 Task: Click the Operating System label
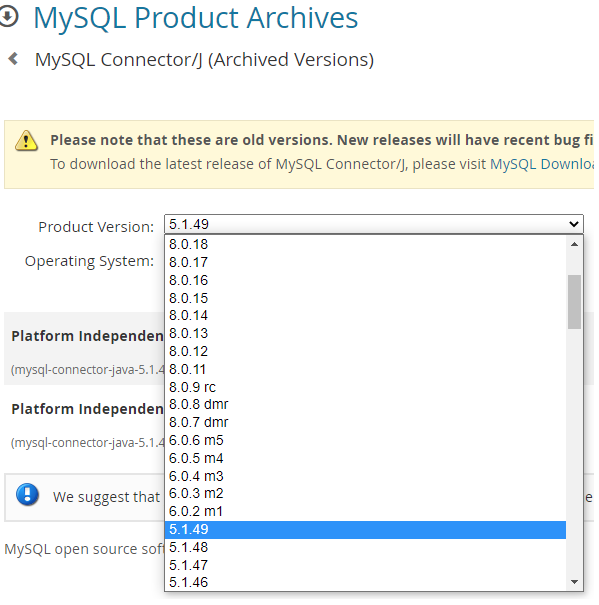[x=89, y=261]
